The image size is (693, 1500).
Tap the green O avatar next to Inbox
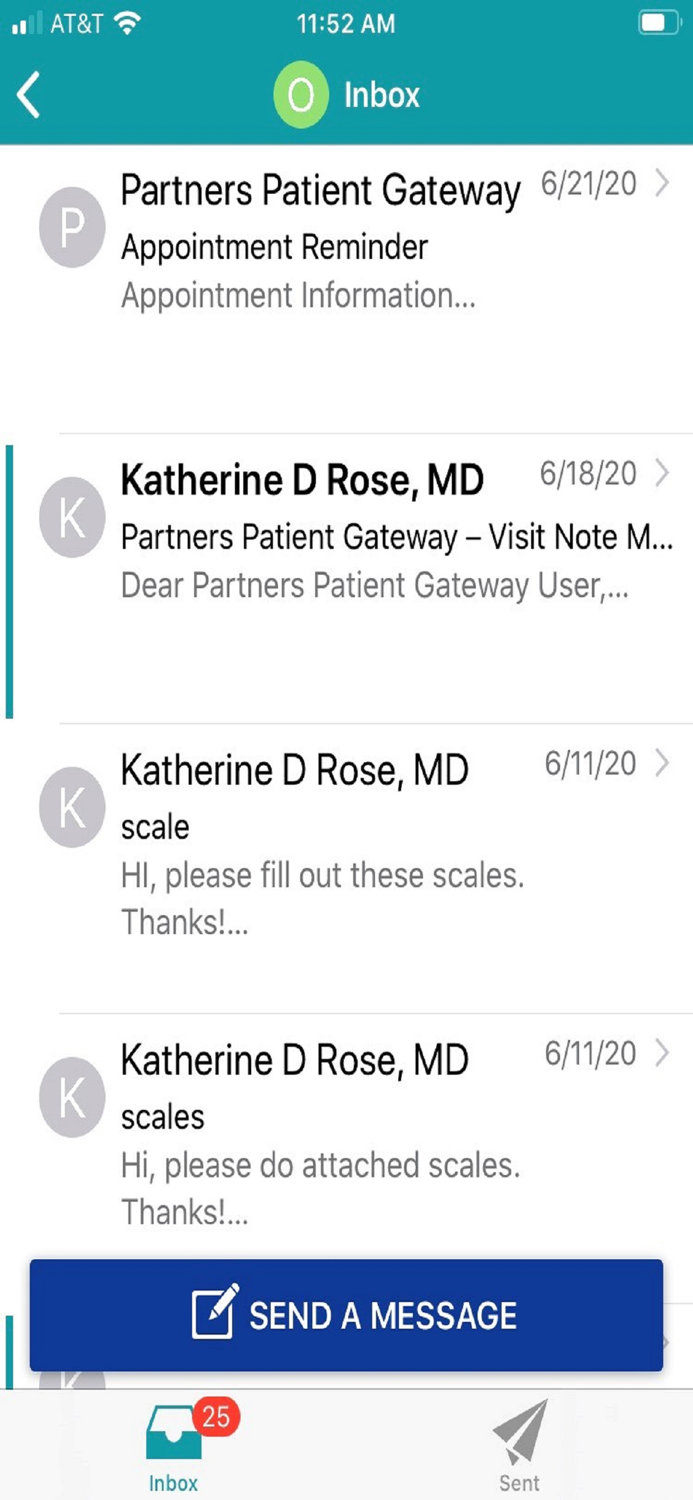pos(299,95)
